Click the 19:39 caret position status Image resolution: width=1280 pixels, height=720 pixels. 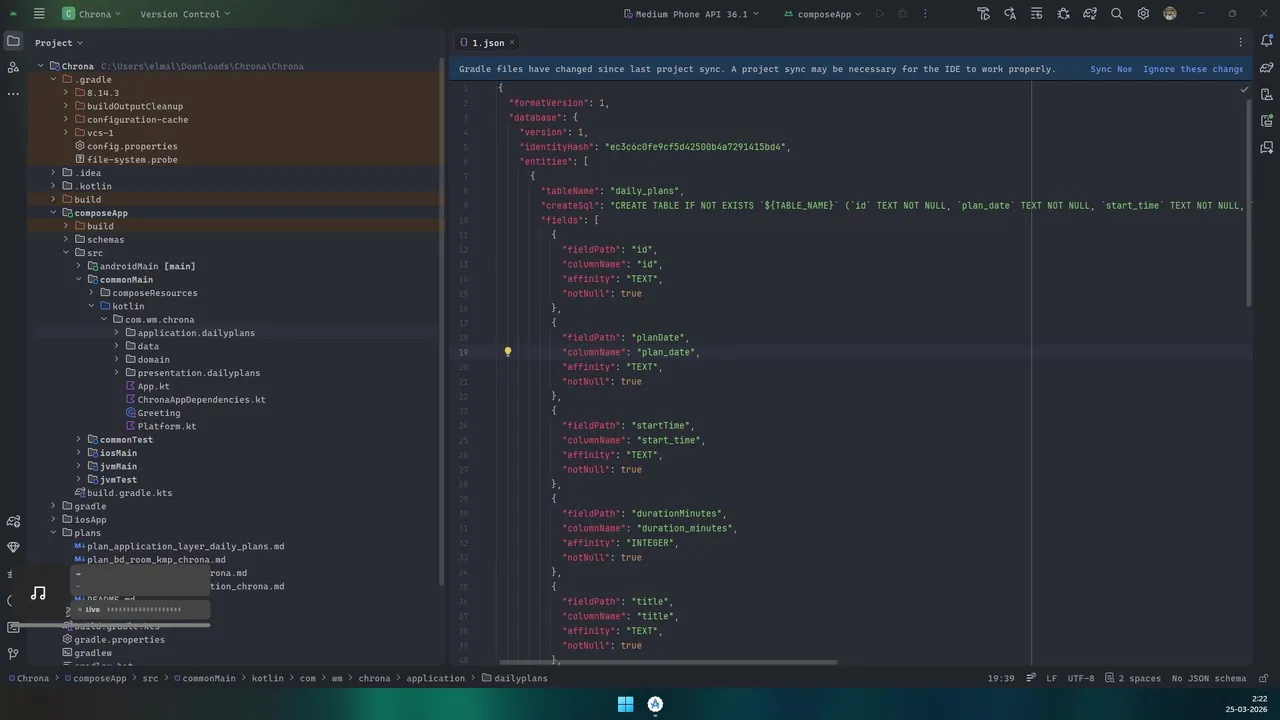[x=1001, y=678]
